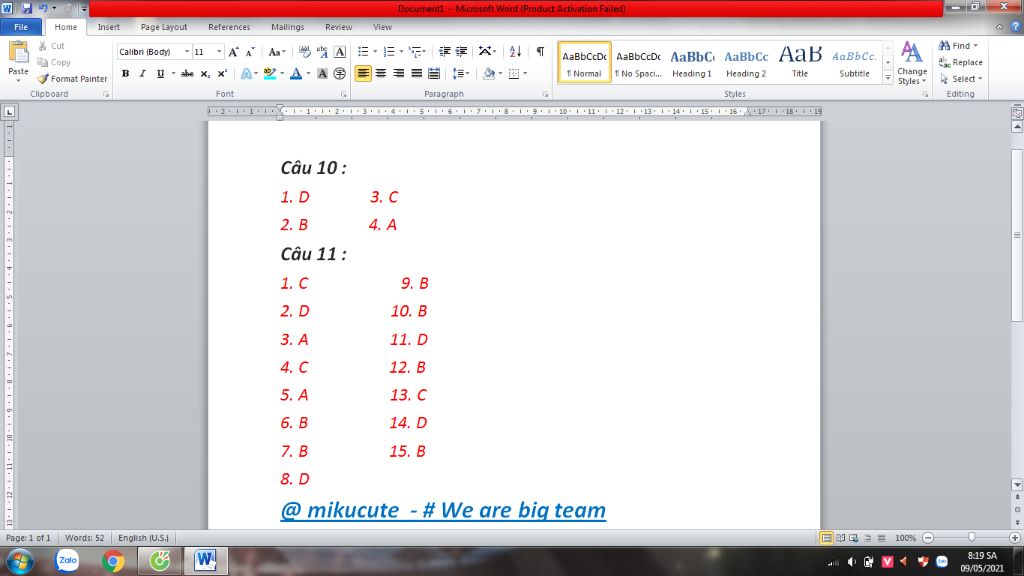
Task: Center align the paragraph
Action: [381, 74]
